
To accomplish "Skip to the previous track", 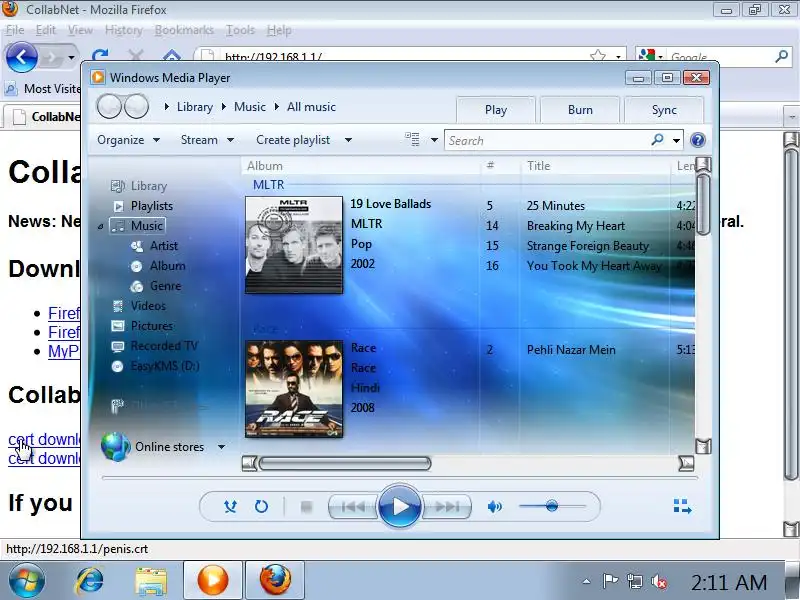I will (x=353, y=507).
